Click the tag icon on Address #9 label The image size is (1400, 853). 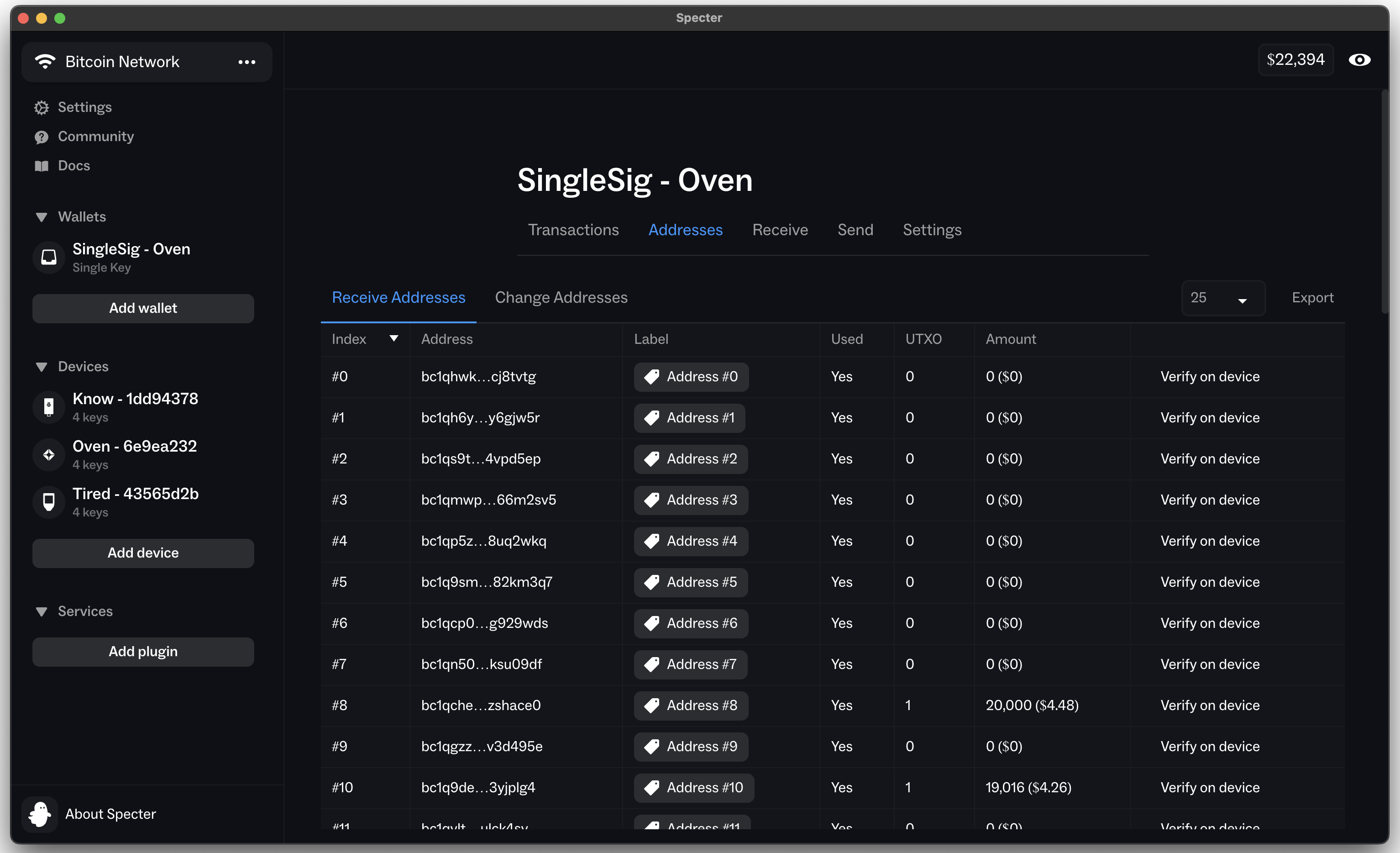point(652,747)
